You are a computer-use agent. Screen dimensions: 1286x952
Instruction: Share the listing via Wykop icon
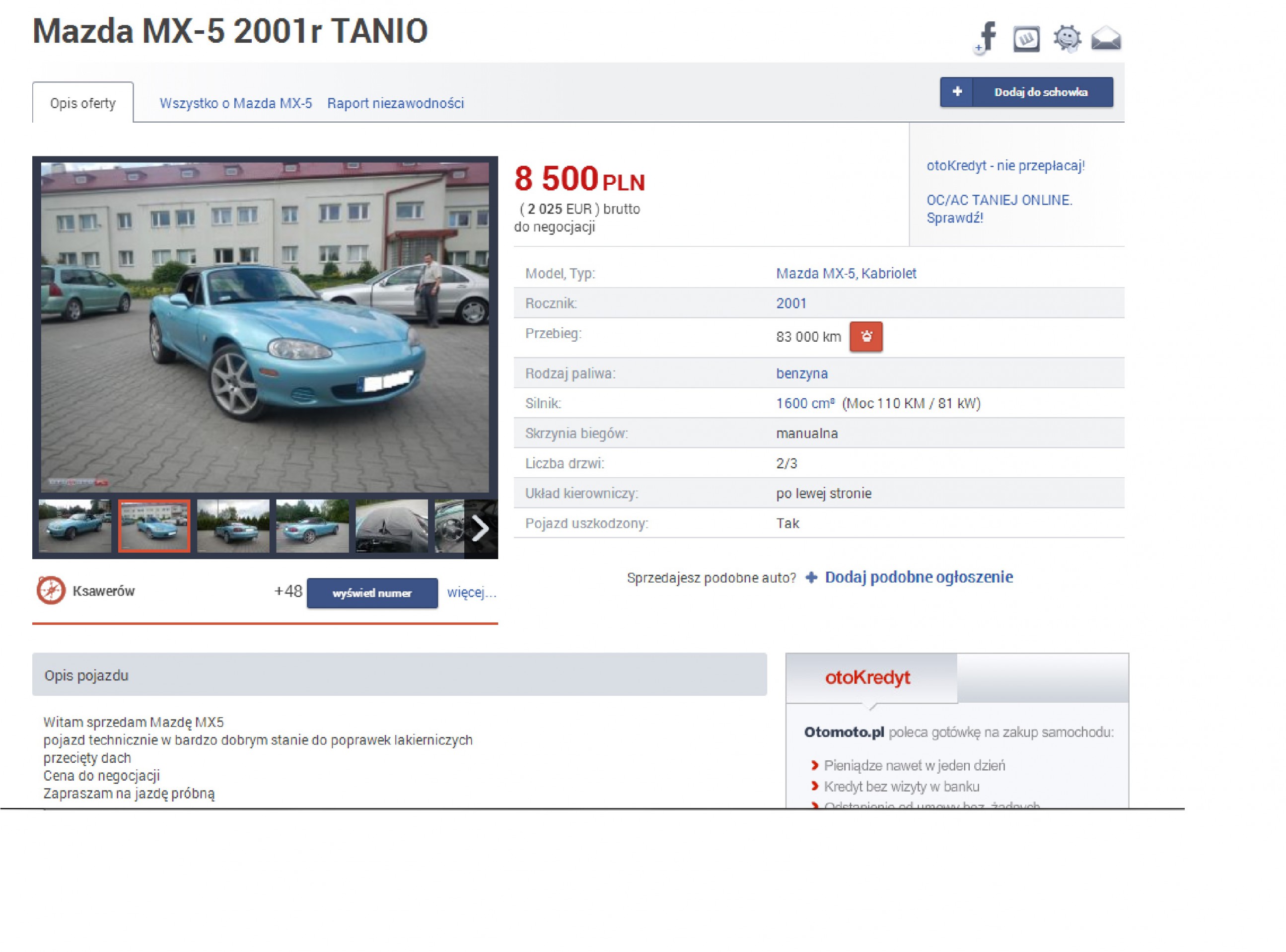tap(1026, 39)
